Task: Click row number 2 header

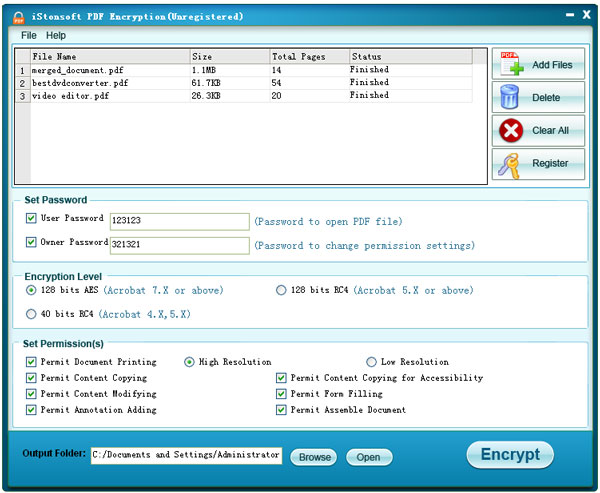Action: coord(23,83)
